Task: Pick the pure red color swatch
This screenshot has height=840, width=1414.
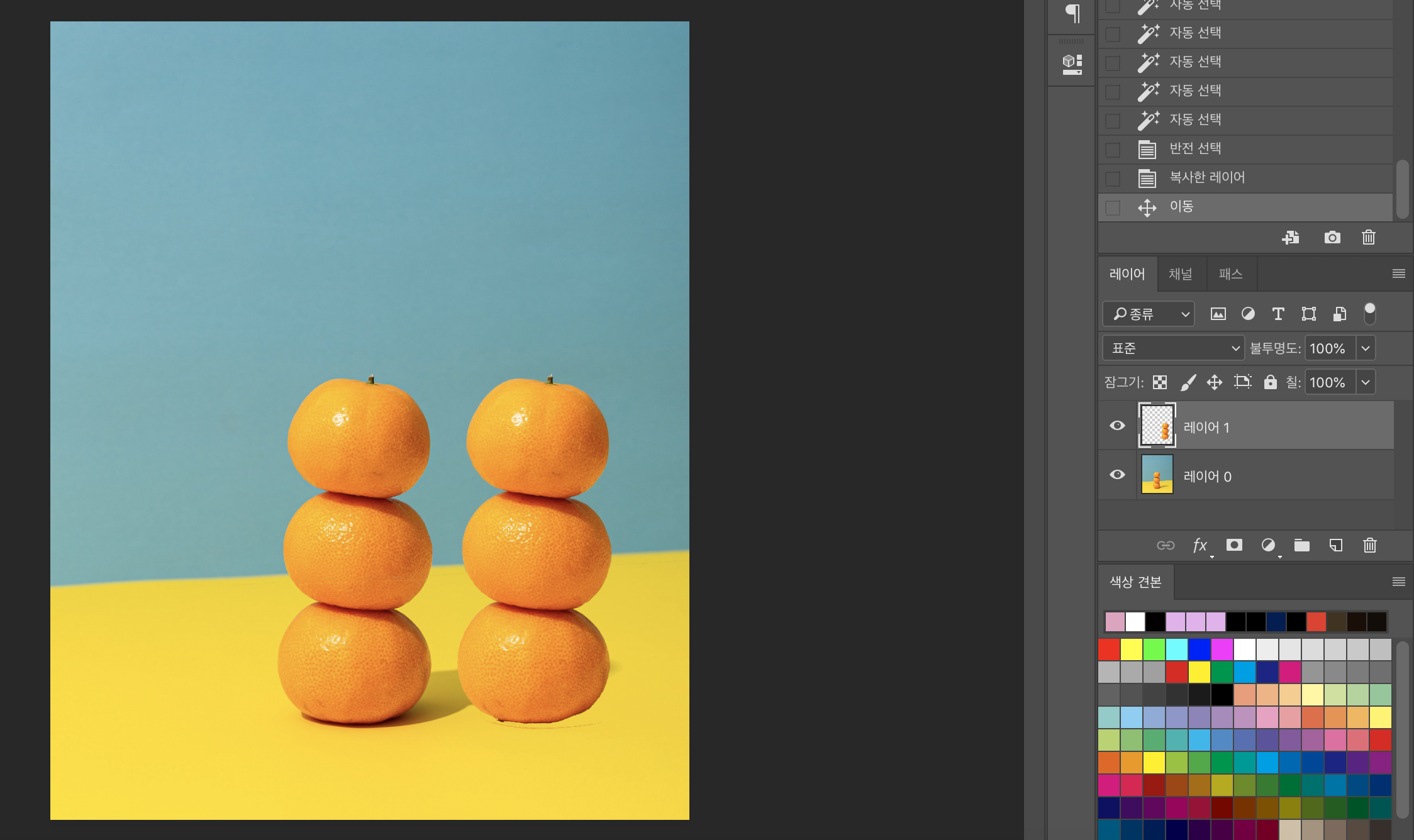Action: tap(1109, 649)
